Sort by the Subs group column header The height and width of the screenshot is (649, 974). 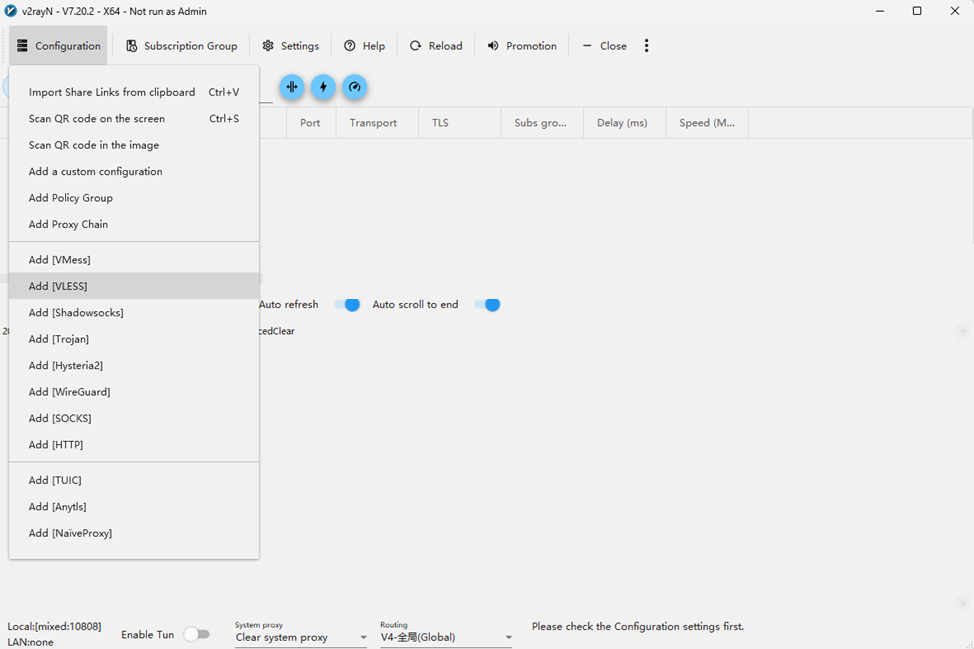(x=542, y=122)
